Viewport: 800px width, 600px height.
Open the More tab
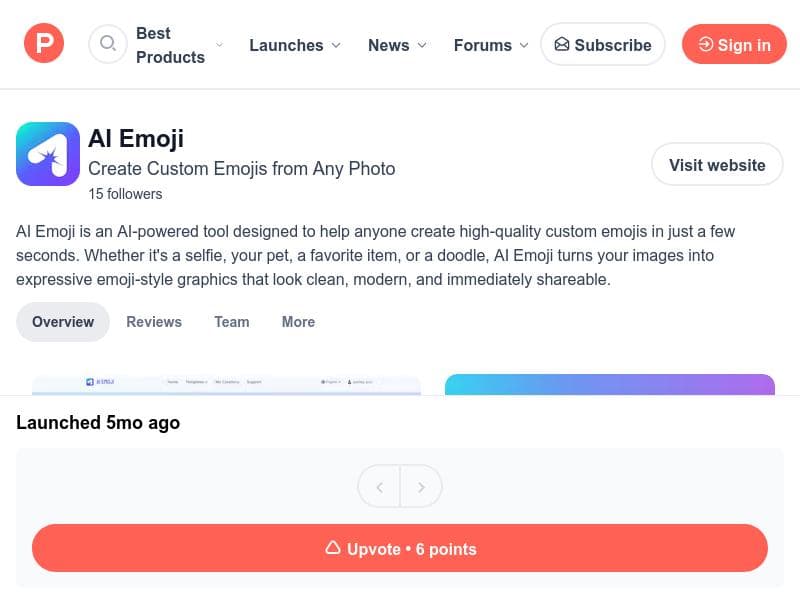click(298, 322)
